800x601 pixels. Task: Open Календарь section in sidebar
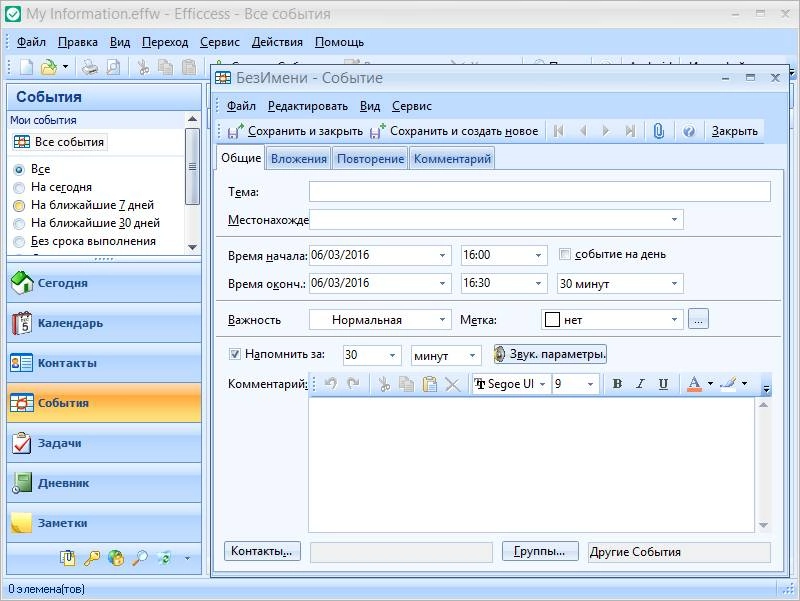[x=104, y=323]
